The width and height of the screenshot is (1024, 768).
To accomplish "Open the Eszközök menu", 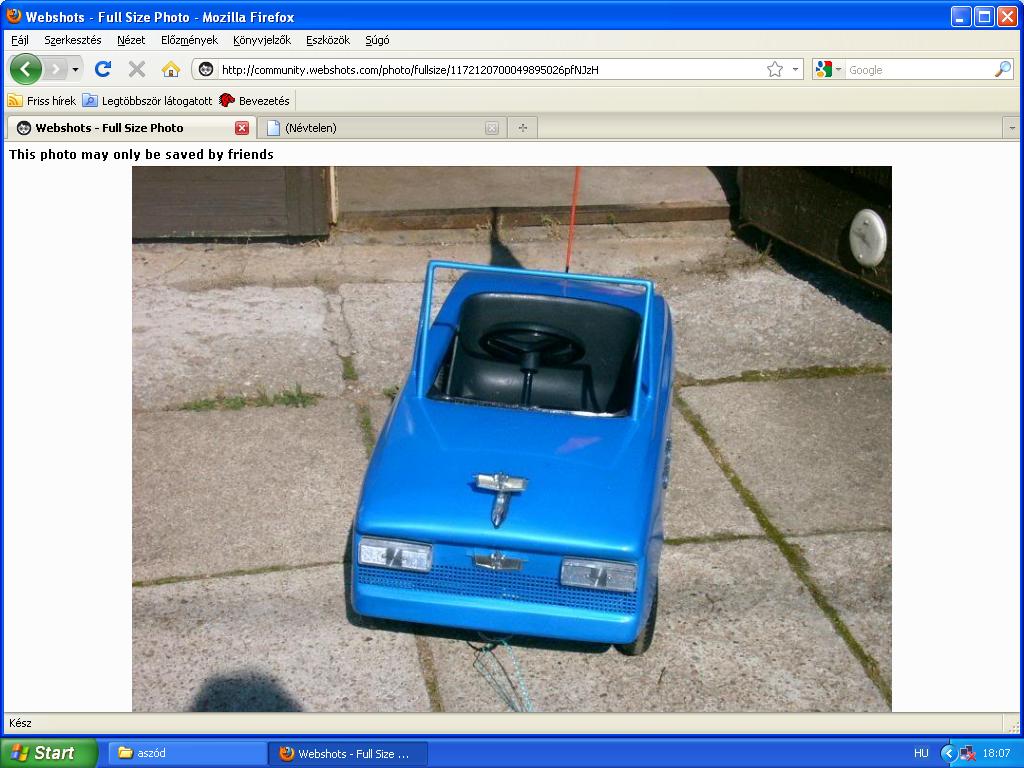I will (x=328, y=40).
